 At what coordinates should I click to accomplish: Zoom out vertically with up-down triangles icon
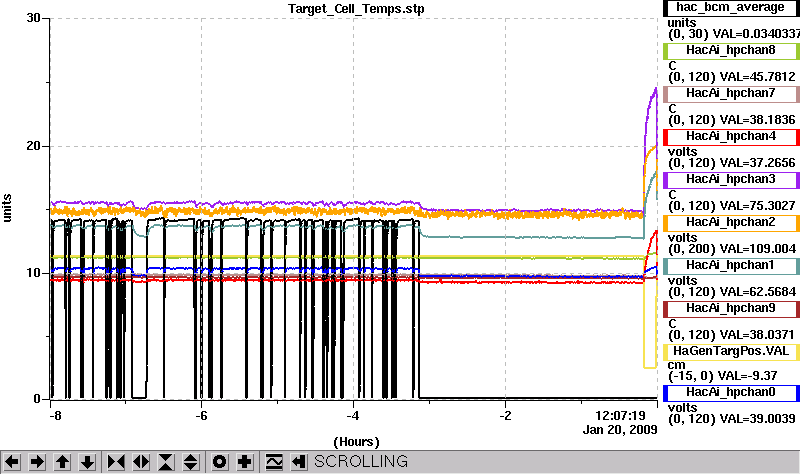click(191, 462)
